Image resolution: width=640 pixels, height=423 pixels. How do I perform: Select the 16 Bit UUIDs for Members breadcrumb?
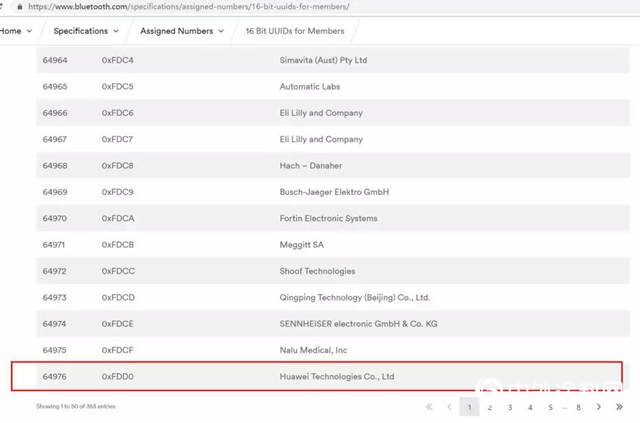coord(295,31)
